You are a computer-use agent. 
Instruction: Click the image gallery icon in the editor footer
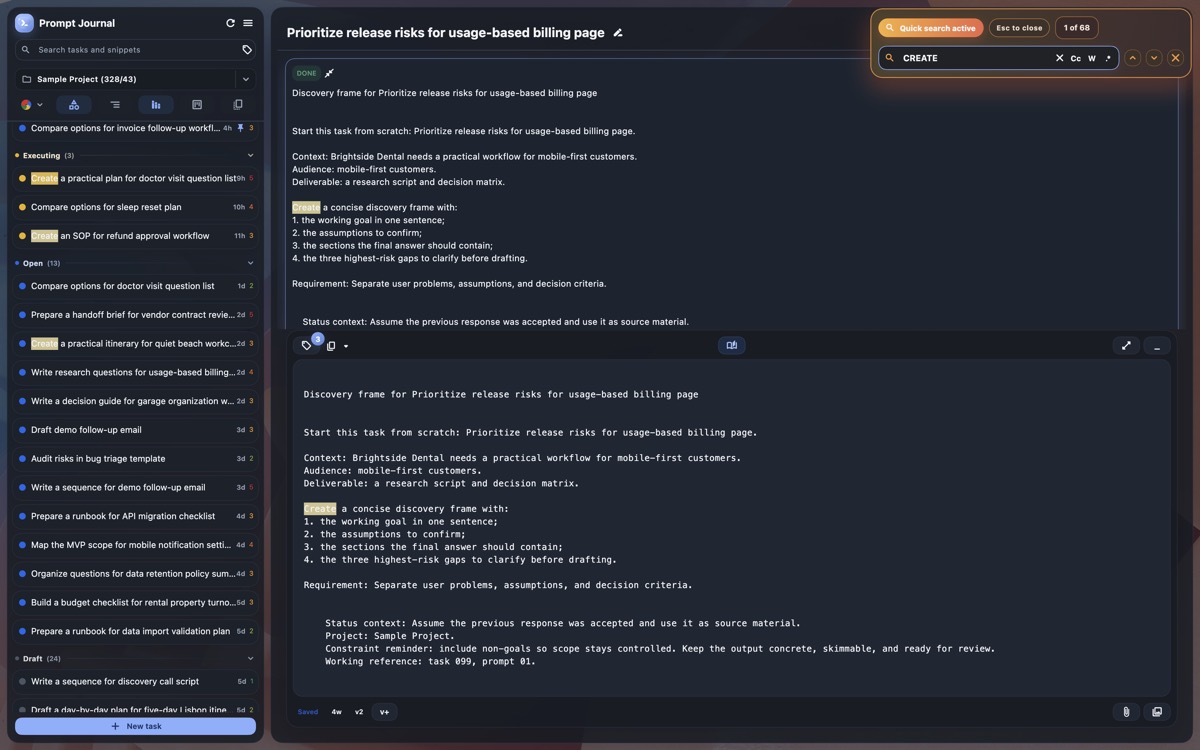tap(1157, 712)
